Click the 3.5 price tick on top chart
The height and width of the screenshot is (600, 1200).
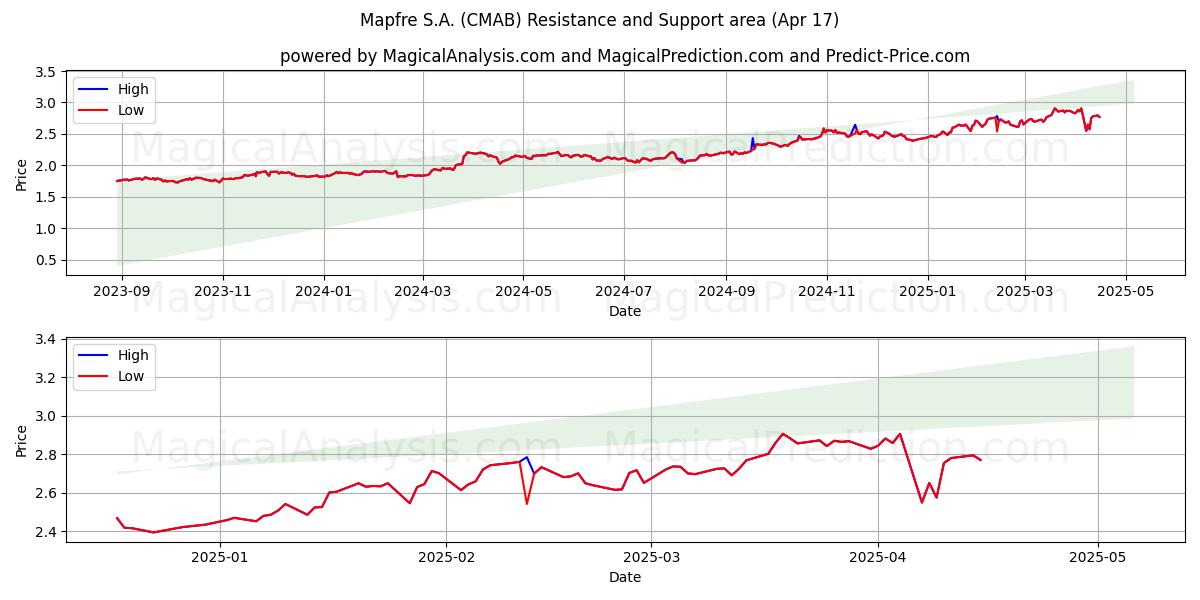44,72
